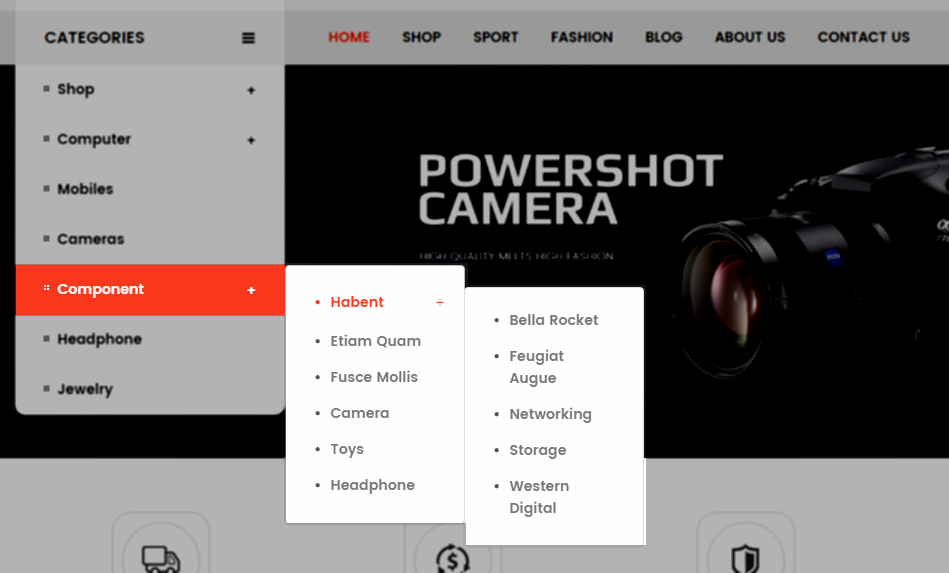
Task: Click the delivery truck icon
Action: (x=160, y=558)
